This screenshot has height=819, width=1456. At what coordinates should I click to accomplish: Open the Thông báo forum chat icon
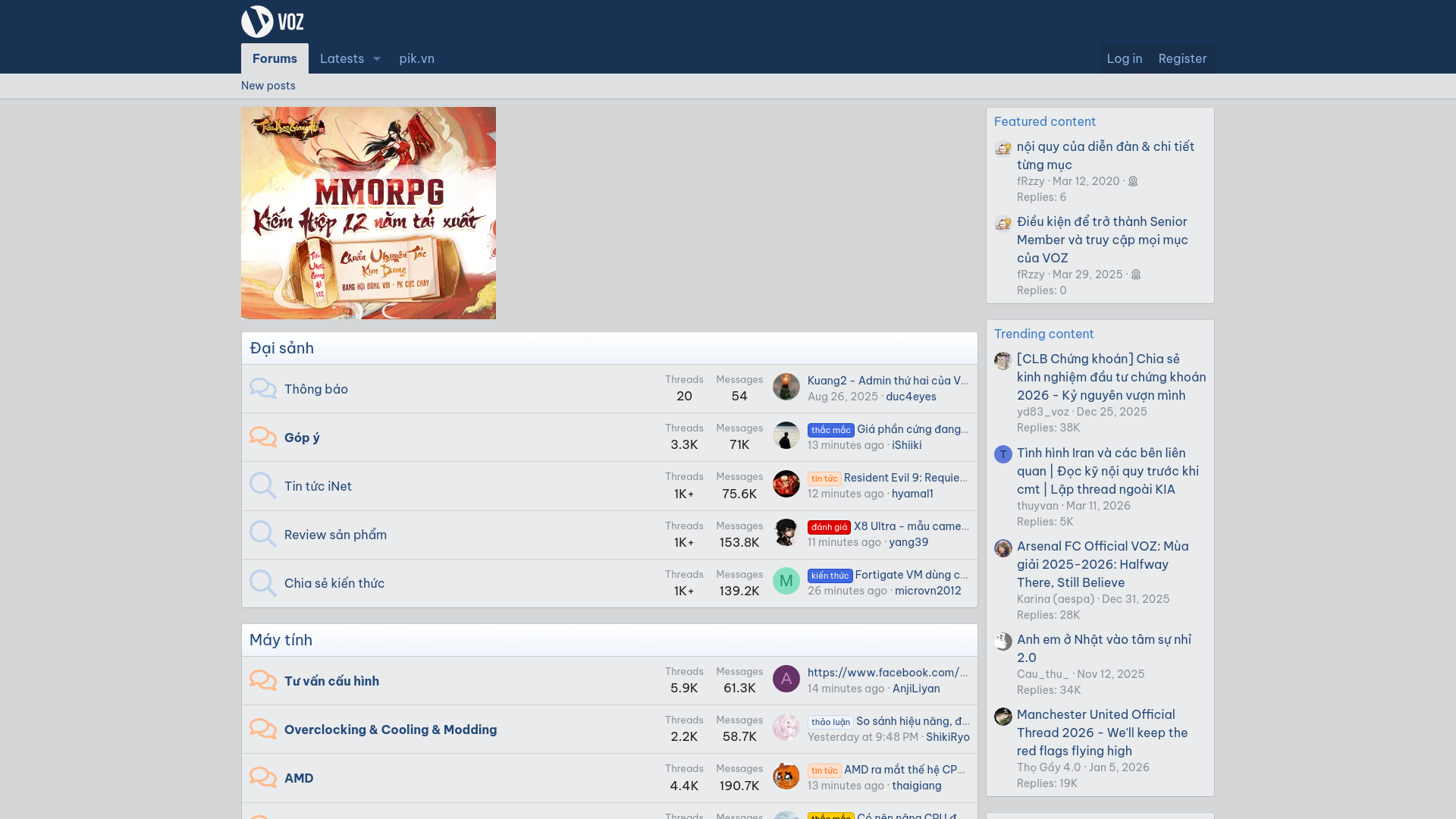pyautogui.click(x=263, y=388)
